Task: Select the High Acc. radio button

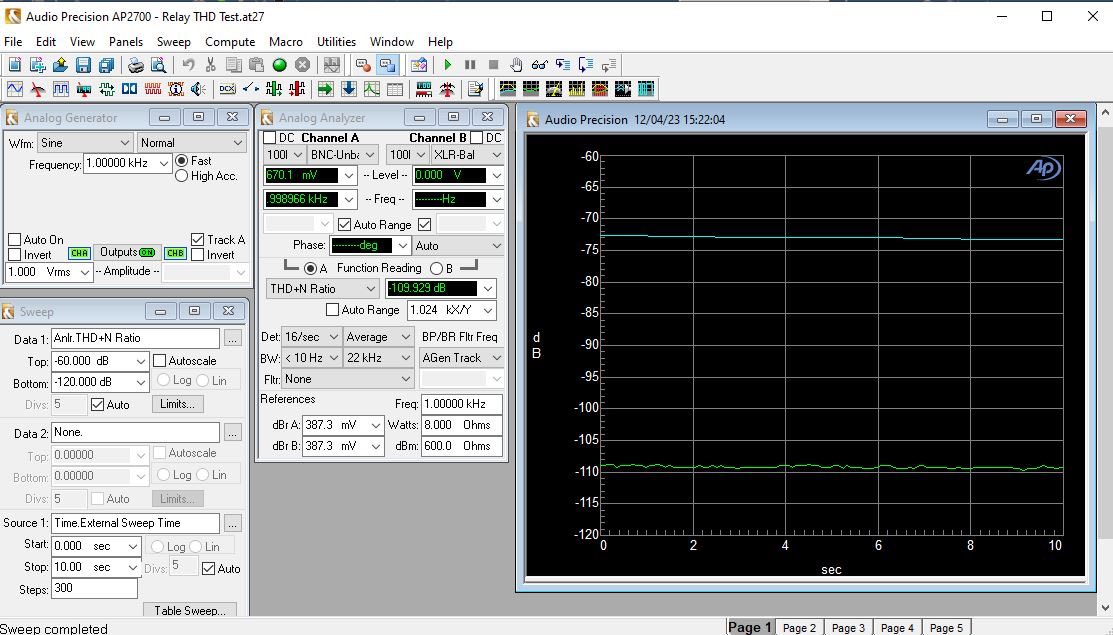Action: pos(182,176)
